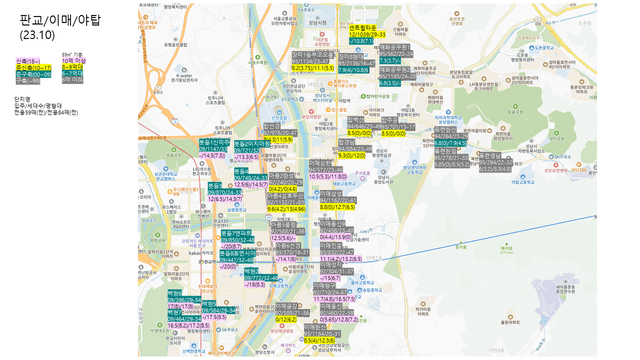This screenshot has height=360, width=640.
Task: Click the '전용59매(전)/전용84매(전)' legend line
Action: coord(46,112)
